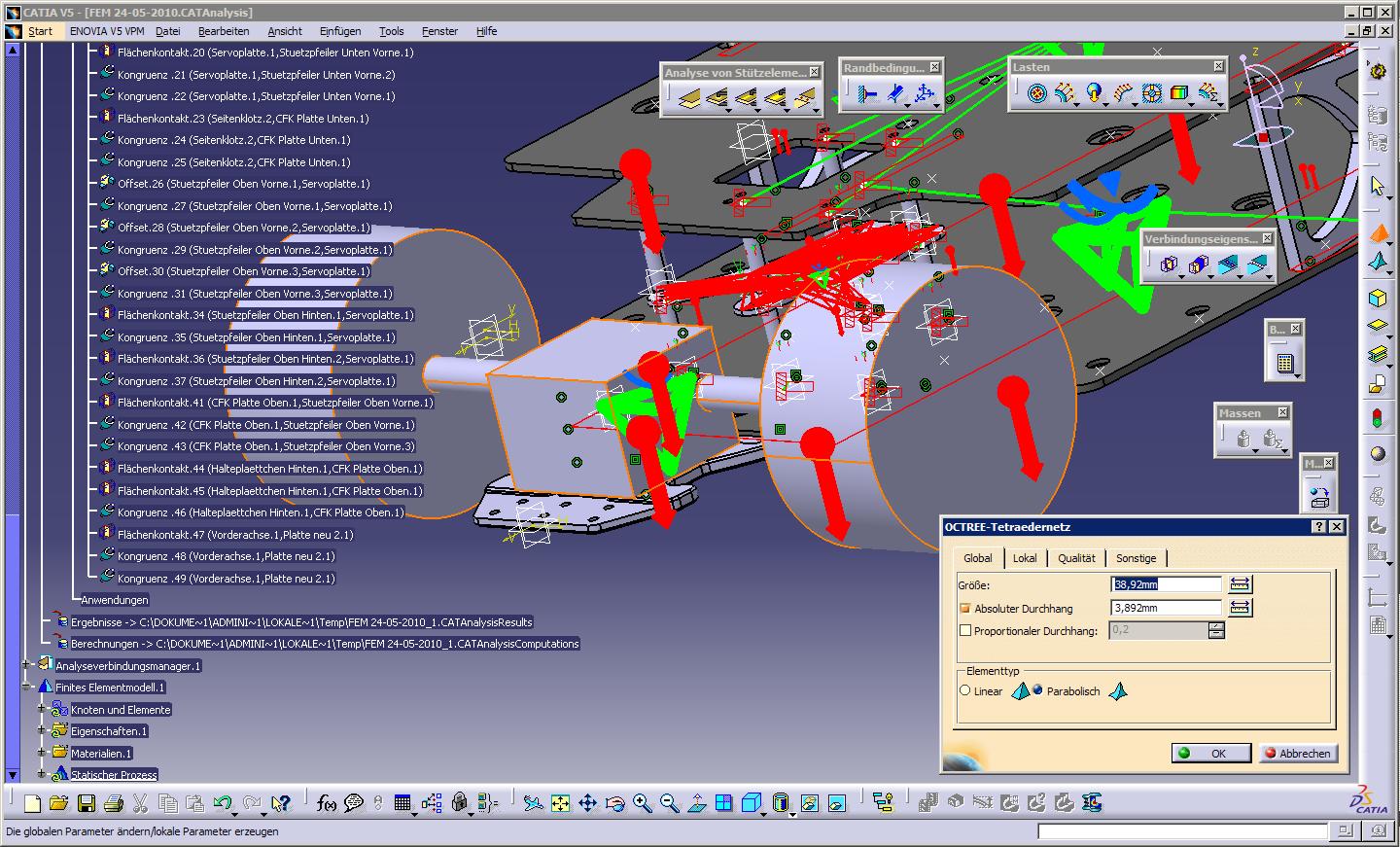Click the Normal View icon
1400x847 pixels.
(696, 803)
